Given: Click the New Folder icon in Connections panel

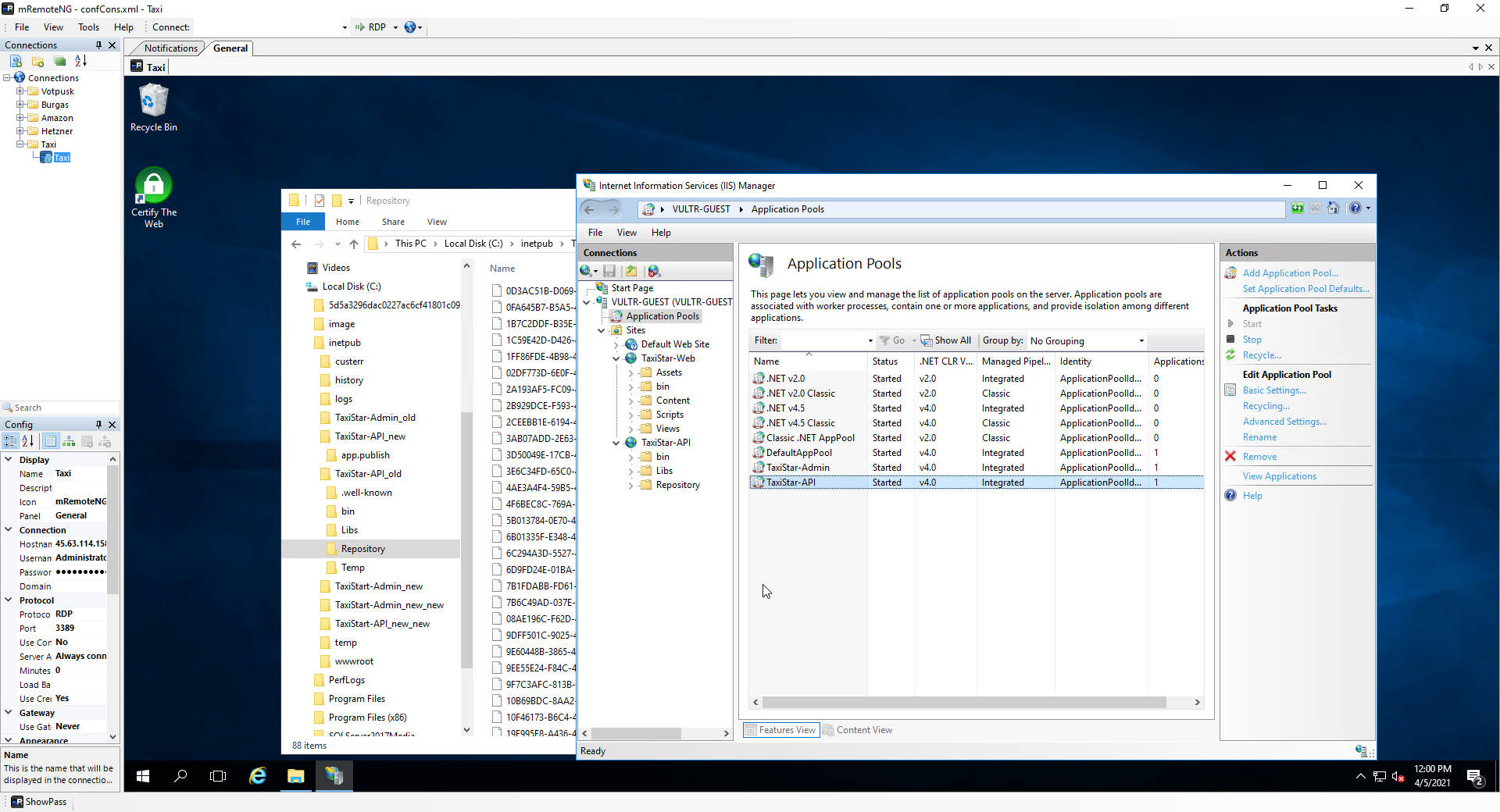Looking at the screenshot, I should 37,61.
